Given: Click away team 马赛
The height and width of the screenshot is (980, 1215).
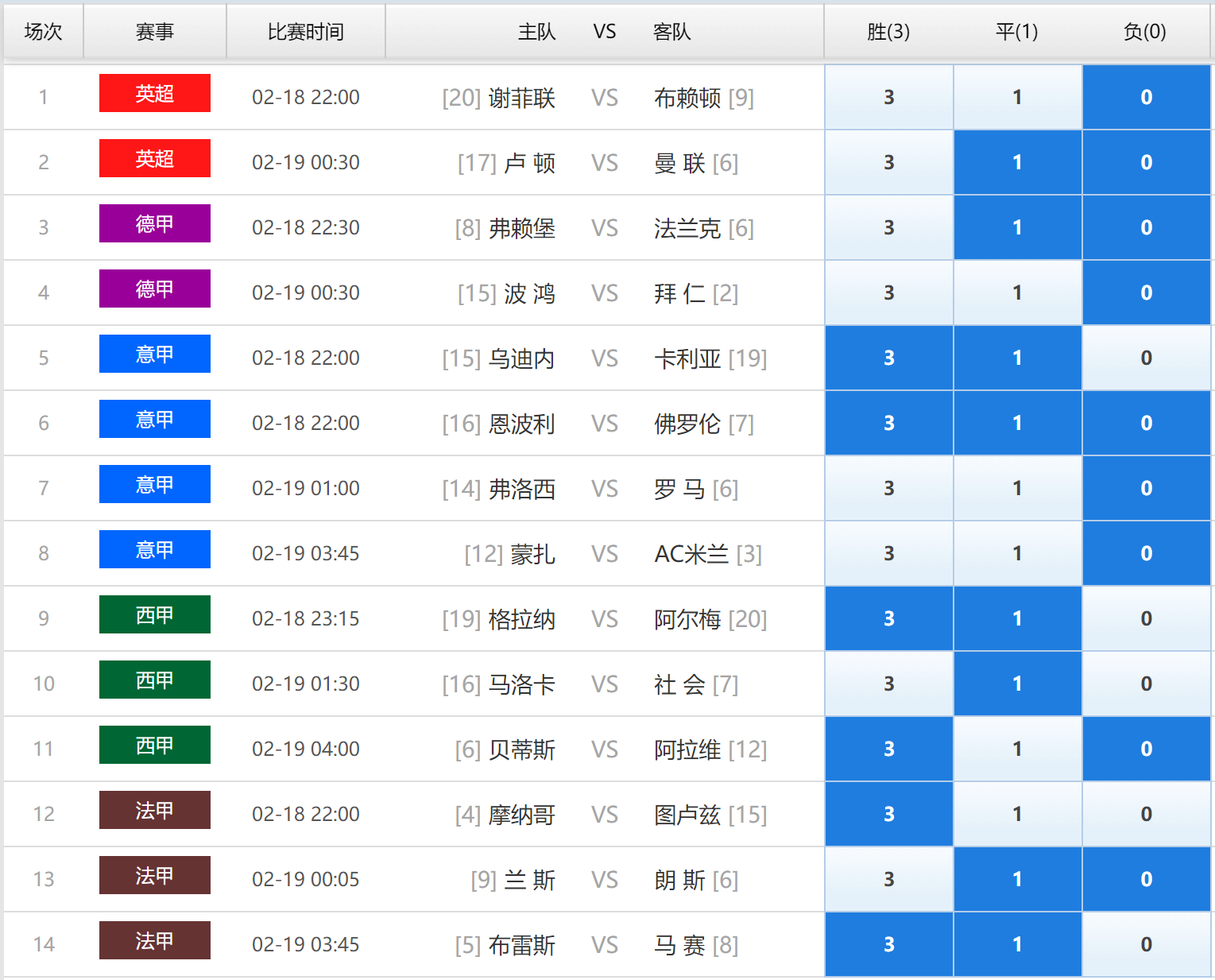Looking at the screenshot, I should tap(679, 945).
